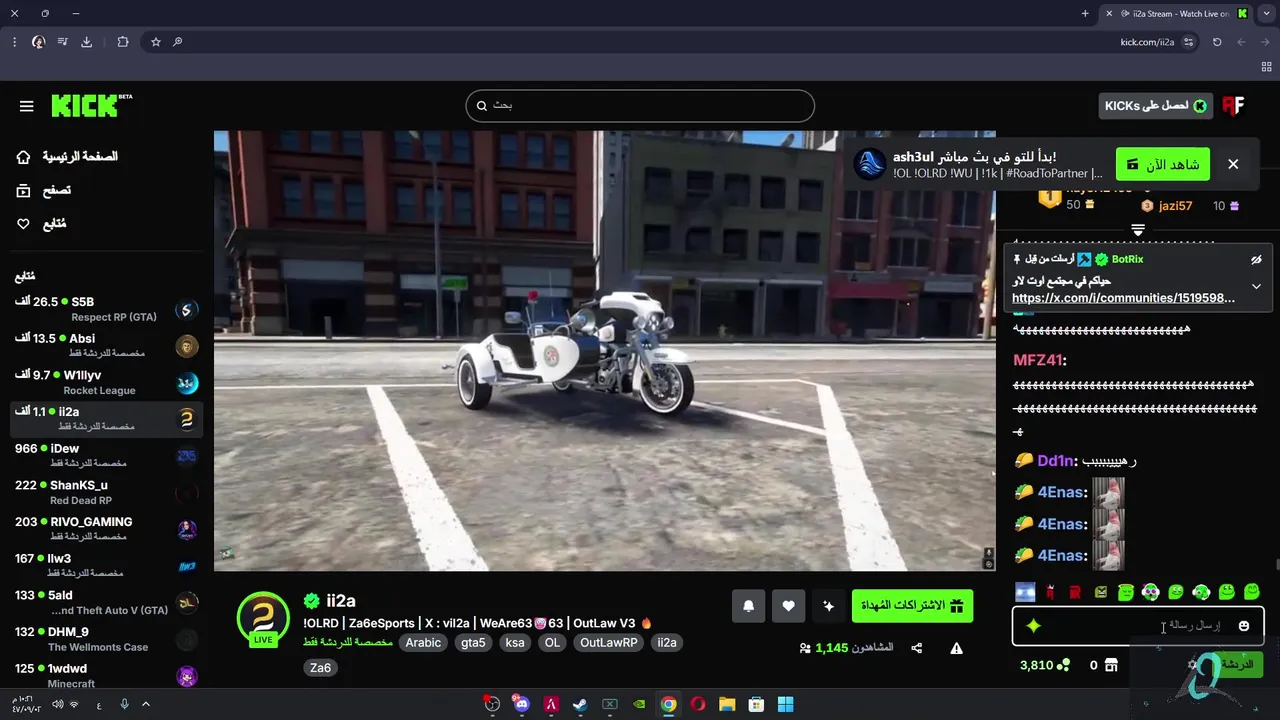This screenshot has width=1280, height=720.
Task: Open File Explorer from the taskbar
Action: [727, 704]
